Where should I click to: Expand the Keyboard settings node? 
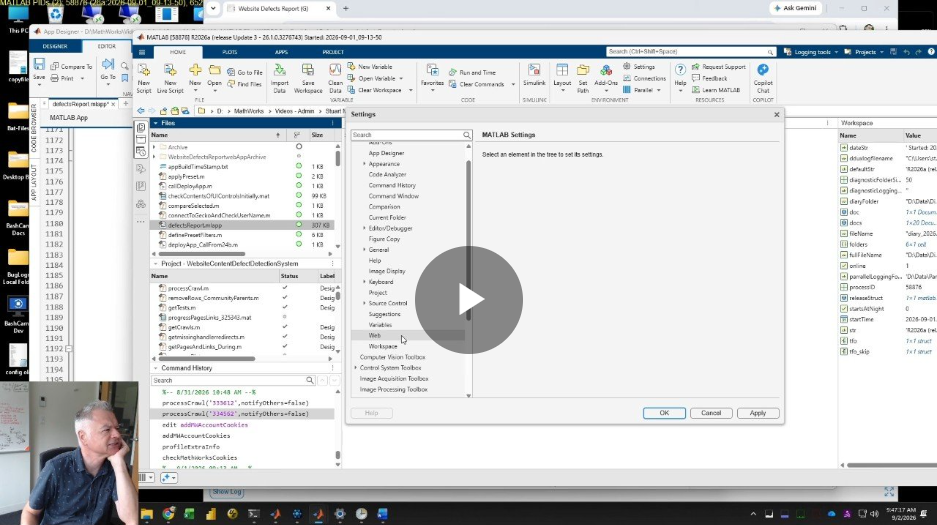click(x=364, y=282)
